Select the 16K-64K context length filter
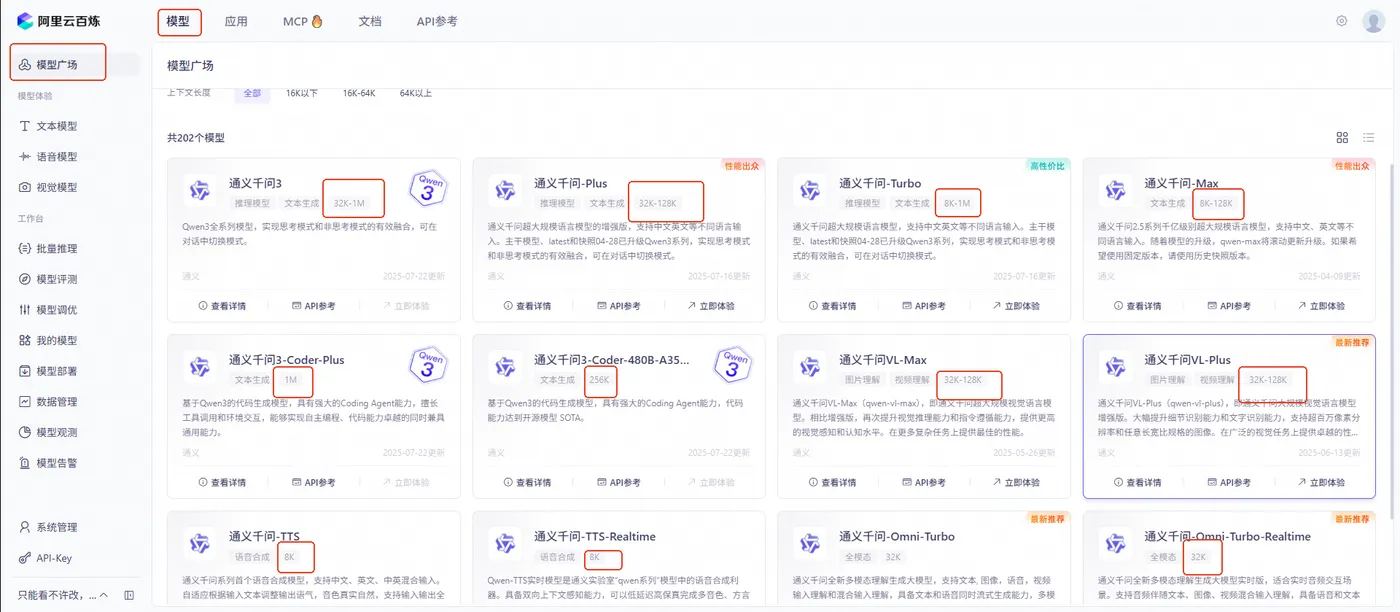The image size is (1400, 612). (x=358, y=93)
